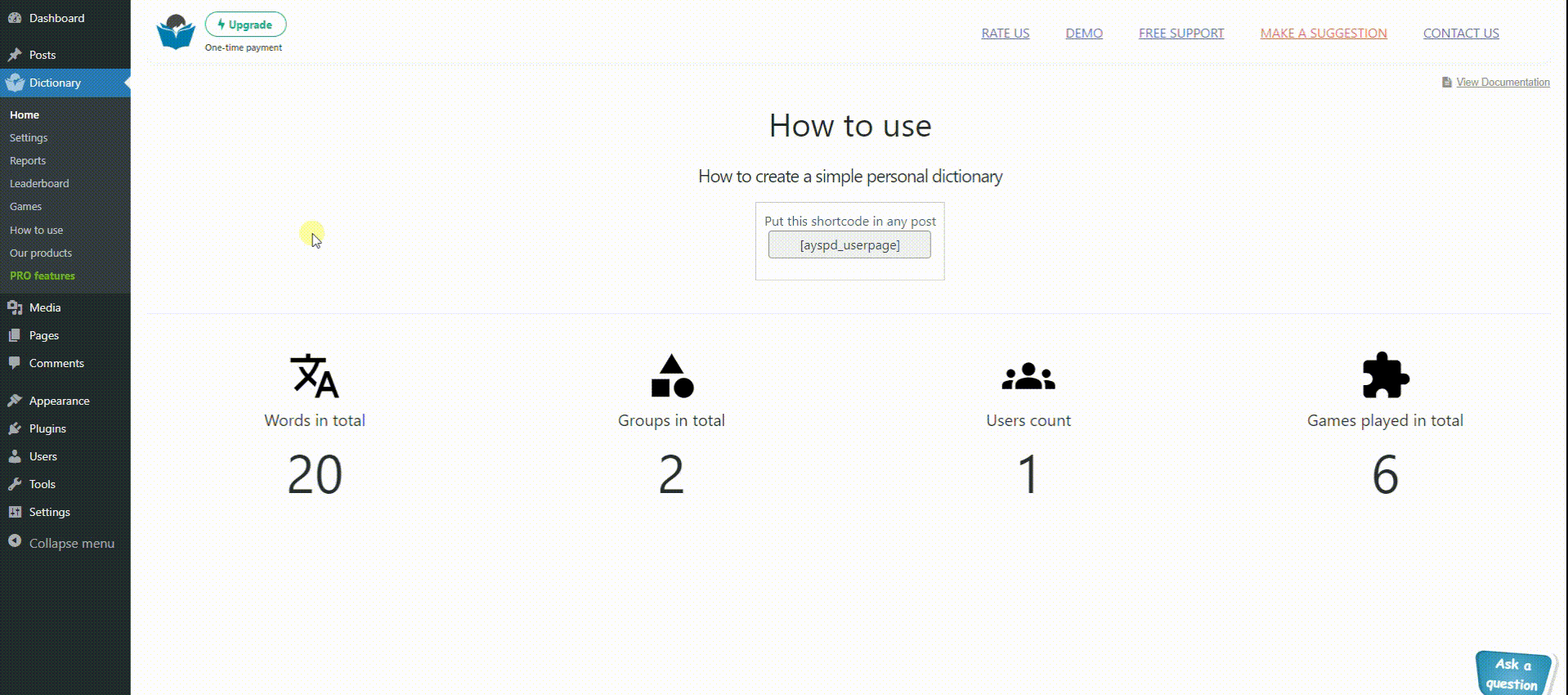Open the Comments menu
This screenshot has width=1568, height=695.
tap(65, 363)
